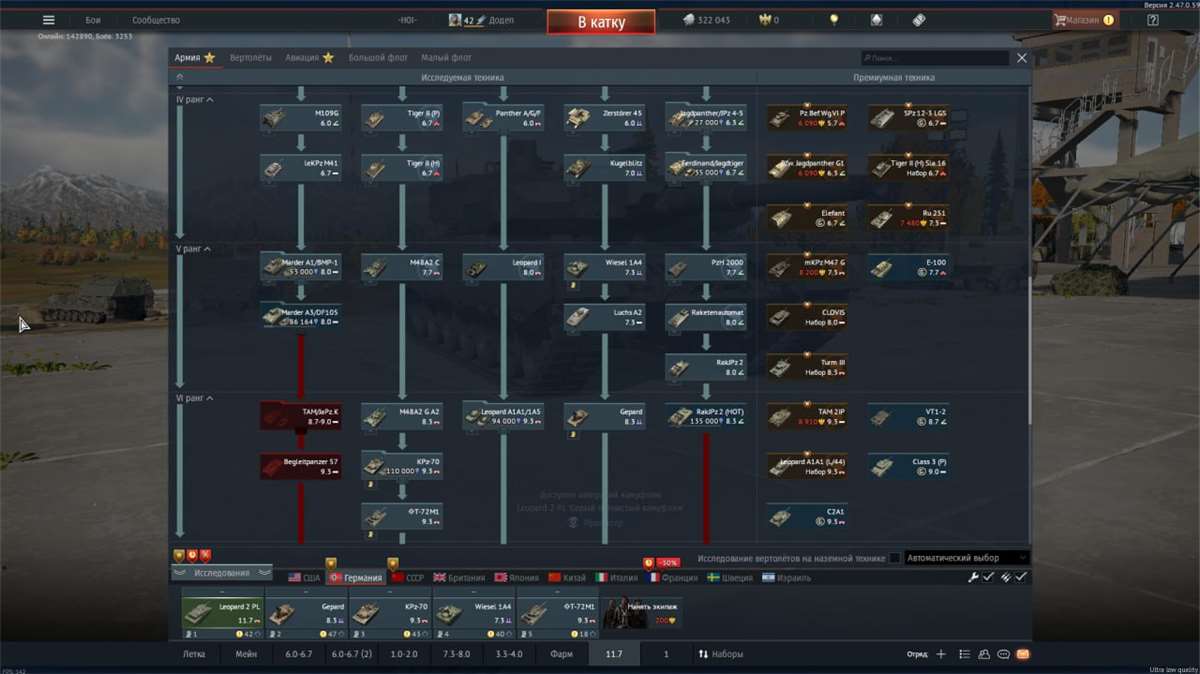This screenshot has height=674, width=1200.
Task: Expand Исследования panel chevron
Action: (x=222, y=573)
